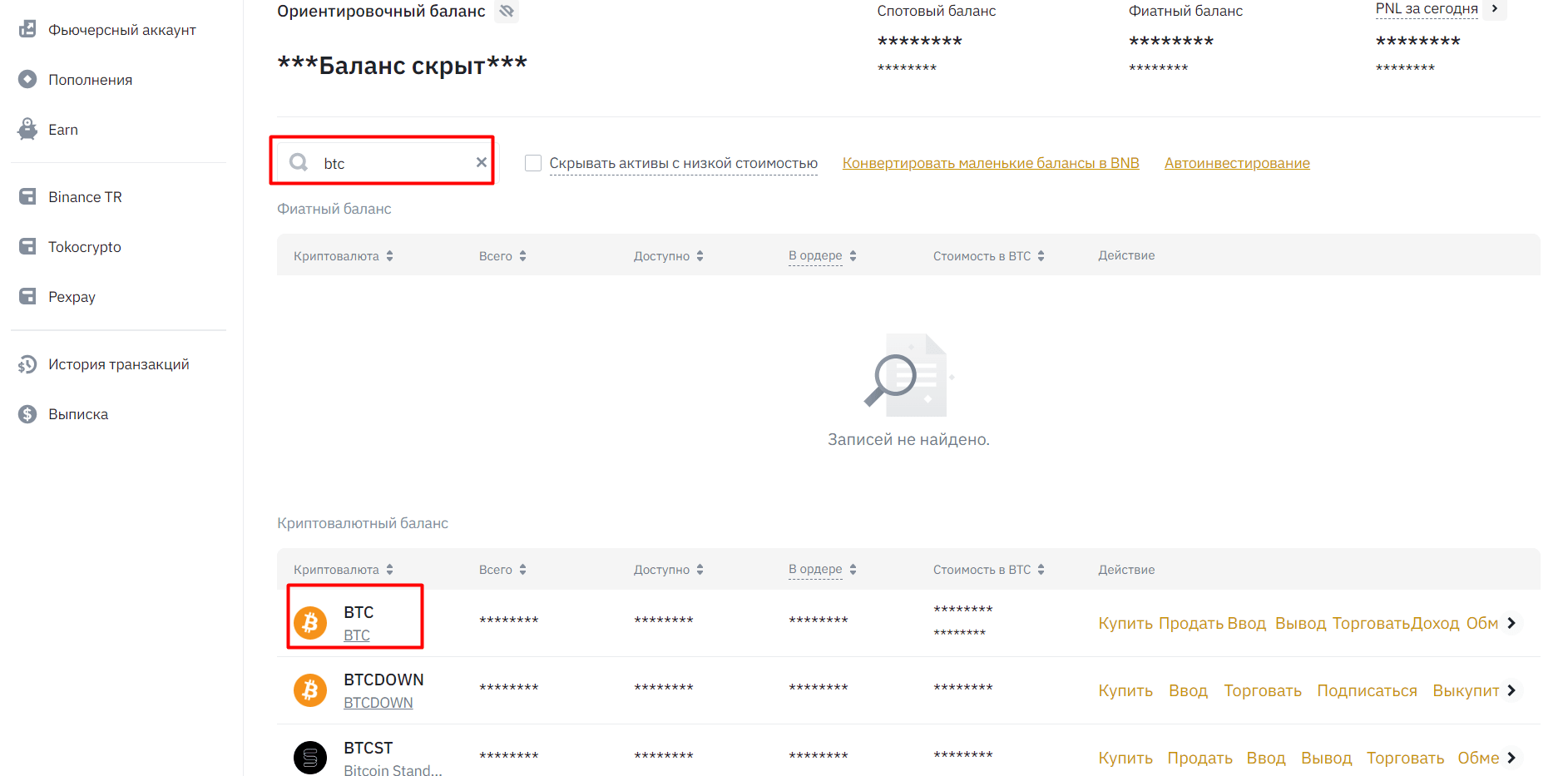Click the Выписка dollar icon

(x=27, y=414)
